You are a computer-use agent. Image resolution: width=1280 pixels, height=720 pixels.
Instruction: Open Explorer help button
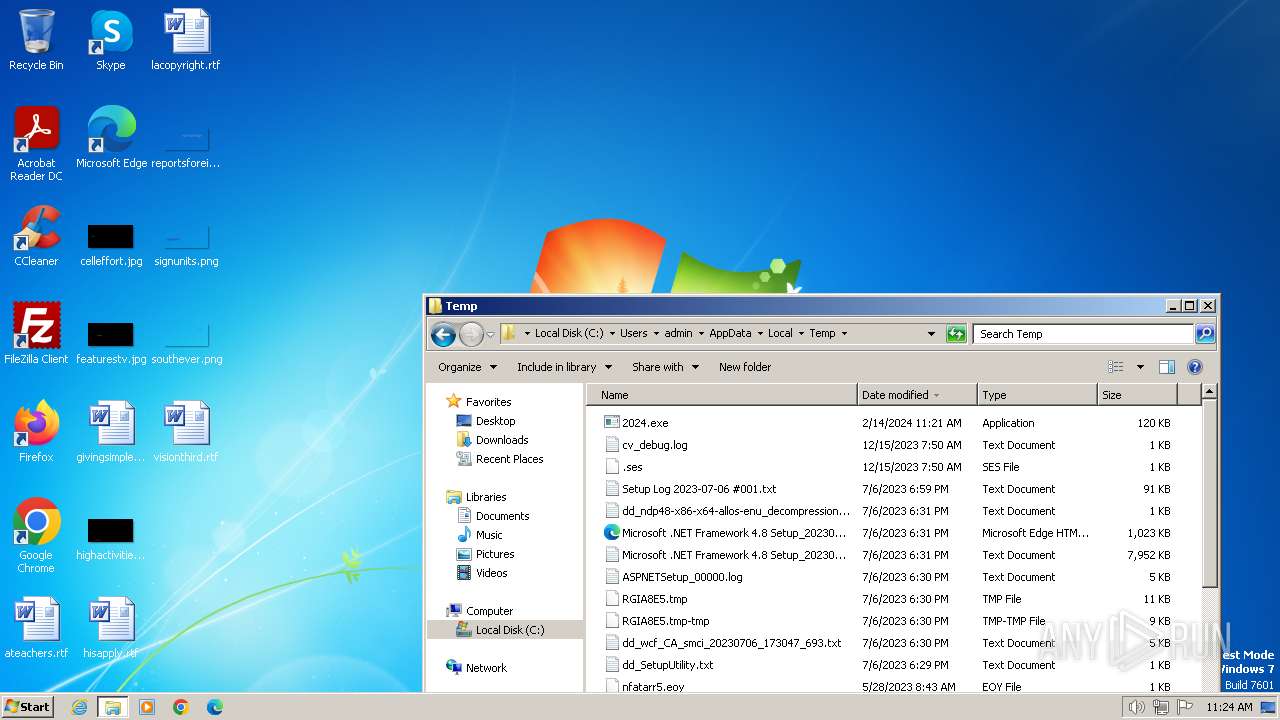tap(1194, 367)
